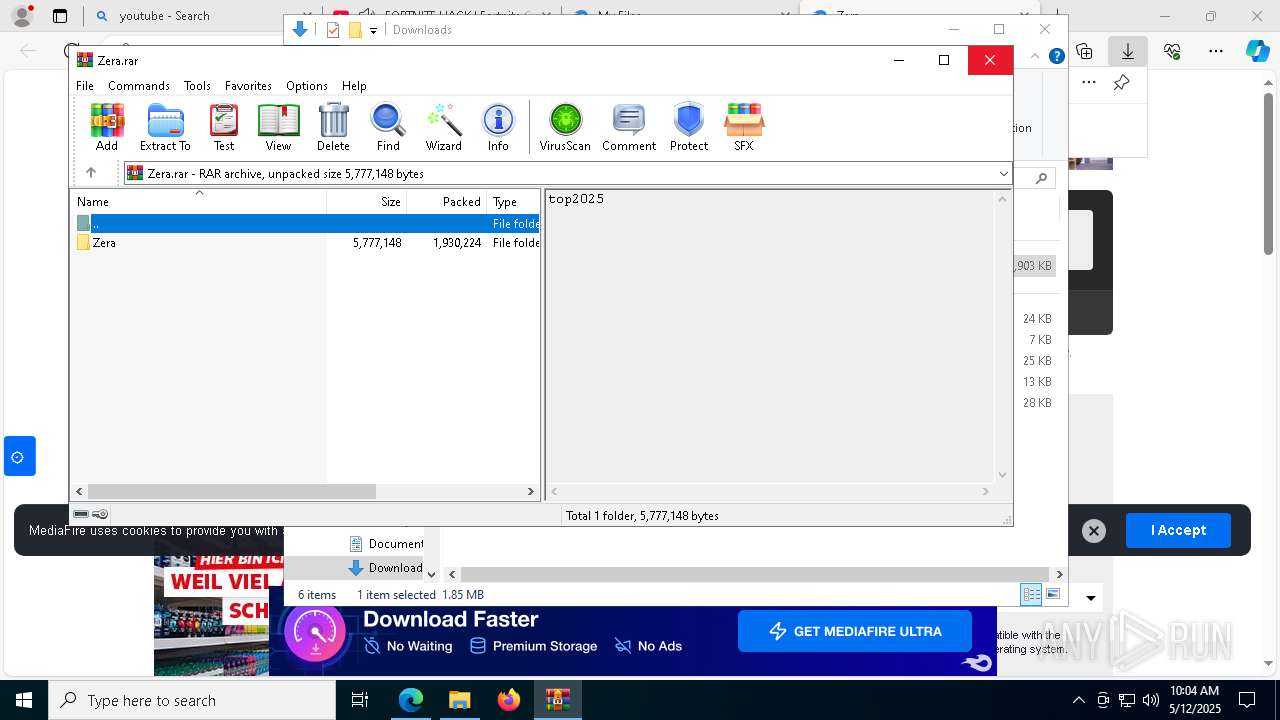Screen dimensions: 1280x720
Task: Select the Zera folder row
Action: [306, 243]
